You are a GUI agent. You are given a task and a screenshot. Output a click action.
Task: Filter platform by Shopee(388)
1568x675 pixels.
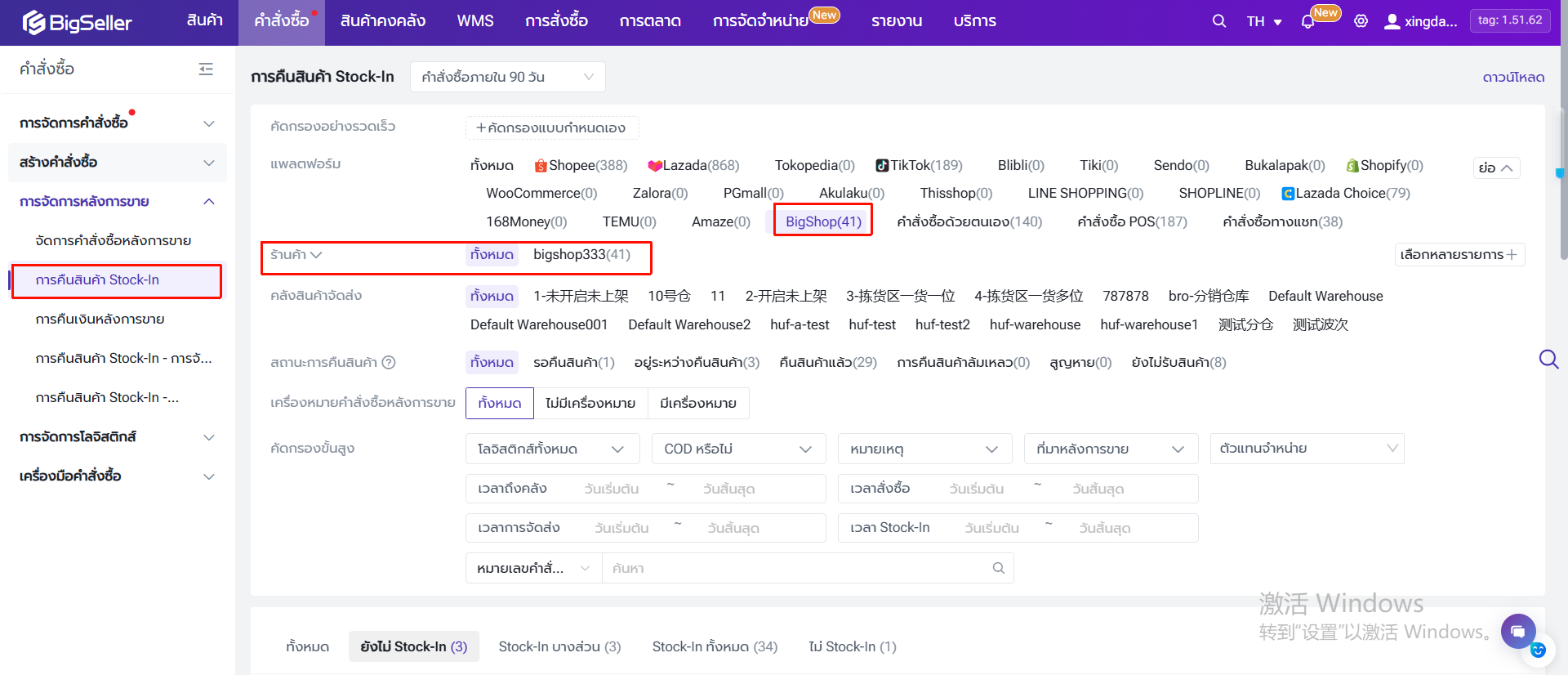pyautogui.click(x=581, y=166)
